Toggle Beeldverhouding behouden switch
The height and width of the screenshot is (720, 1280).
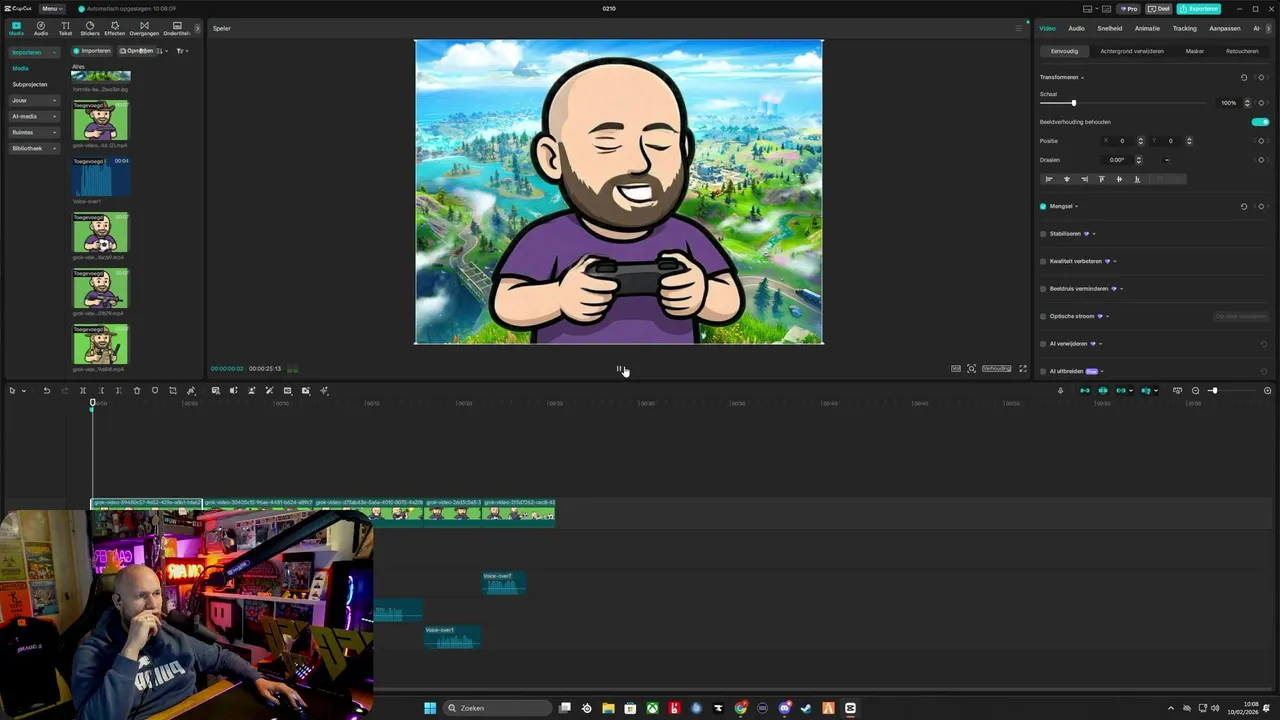click(1260, 122)
